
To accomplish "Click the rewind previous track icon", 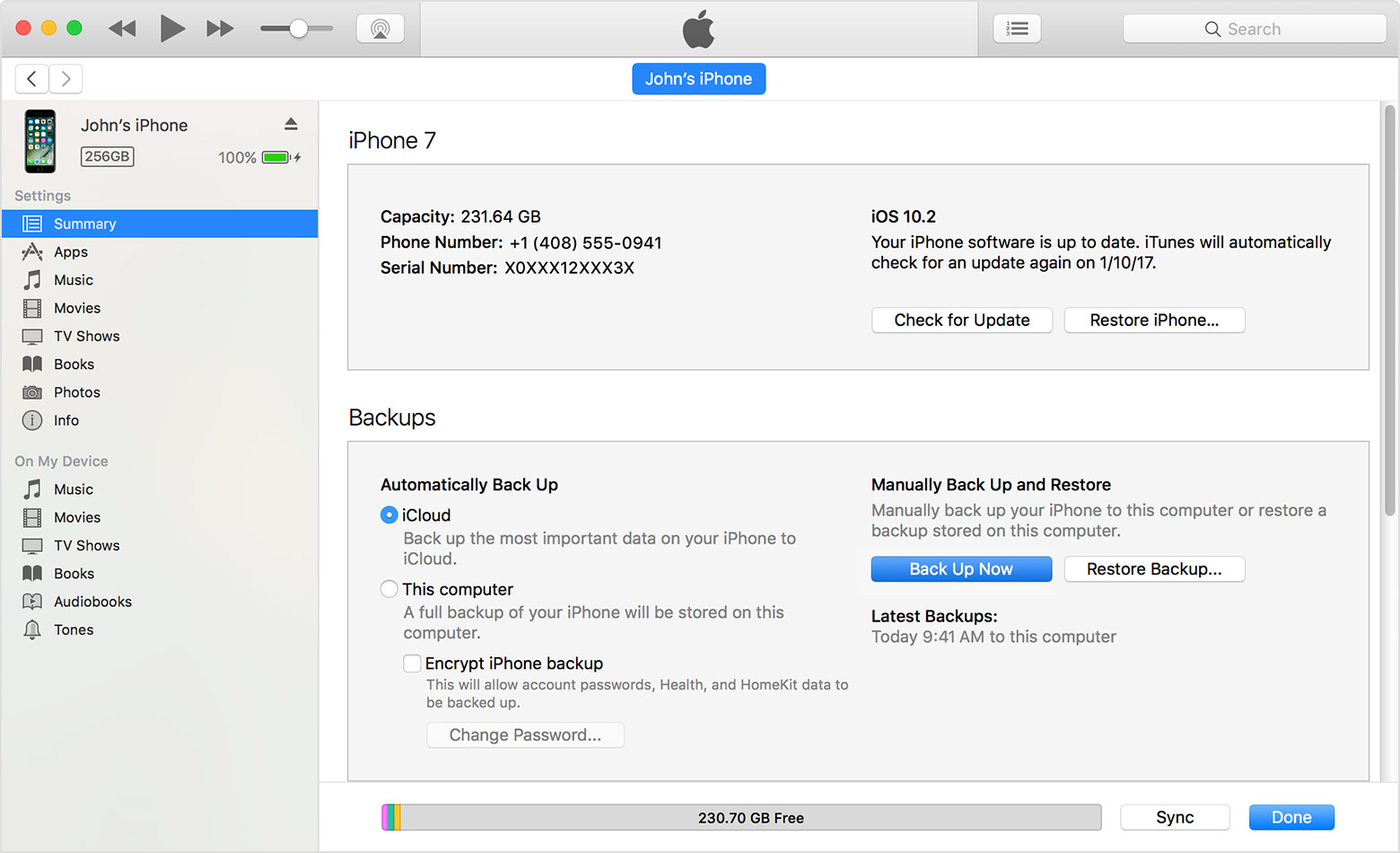I will pyautogui.click(x=122, y=29).
